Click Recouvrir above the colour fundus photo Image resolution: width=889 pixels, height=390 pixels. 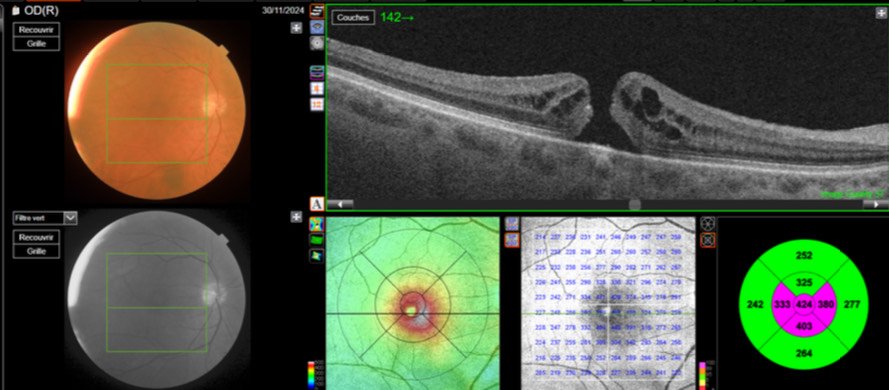pyautogui.click(x=36, y=29)
